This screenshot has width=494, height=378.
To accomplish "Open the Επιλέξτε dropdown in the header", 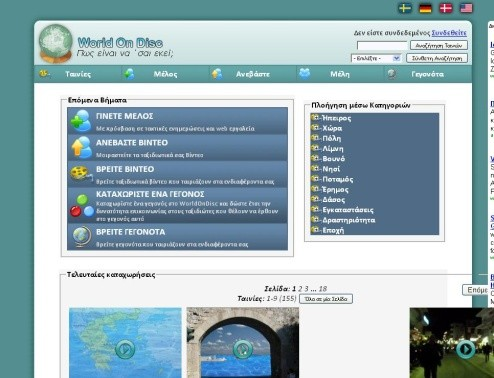I will (x=376, y=58).
